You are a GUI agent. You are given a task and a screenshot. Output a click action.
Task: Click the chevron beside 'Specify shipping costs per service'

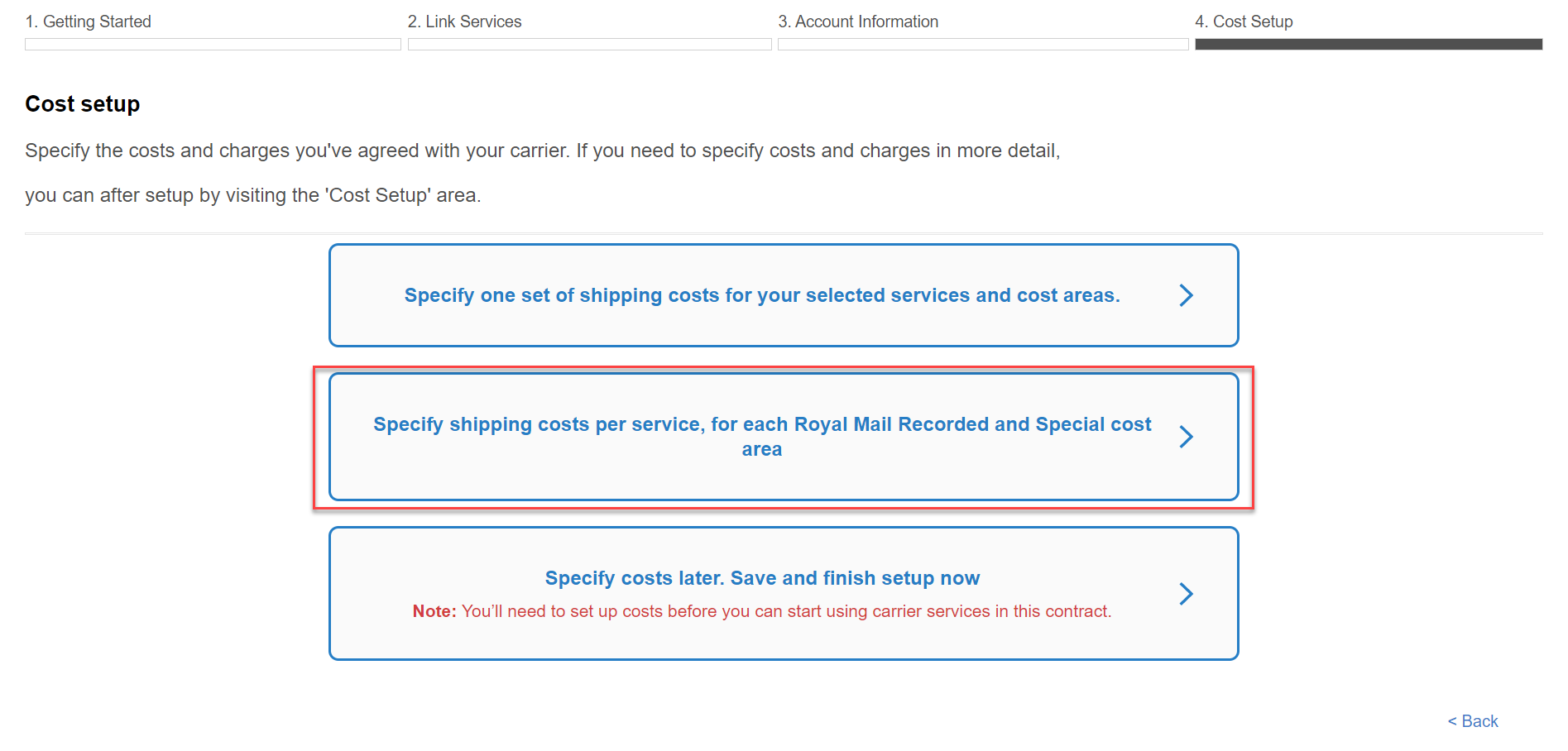click(x=1187, y=437)
